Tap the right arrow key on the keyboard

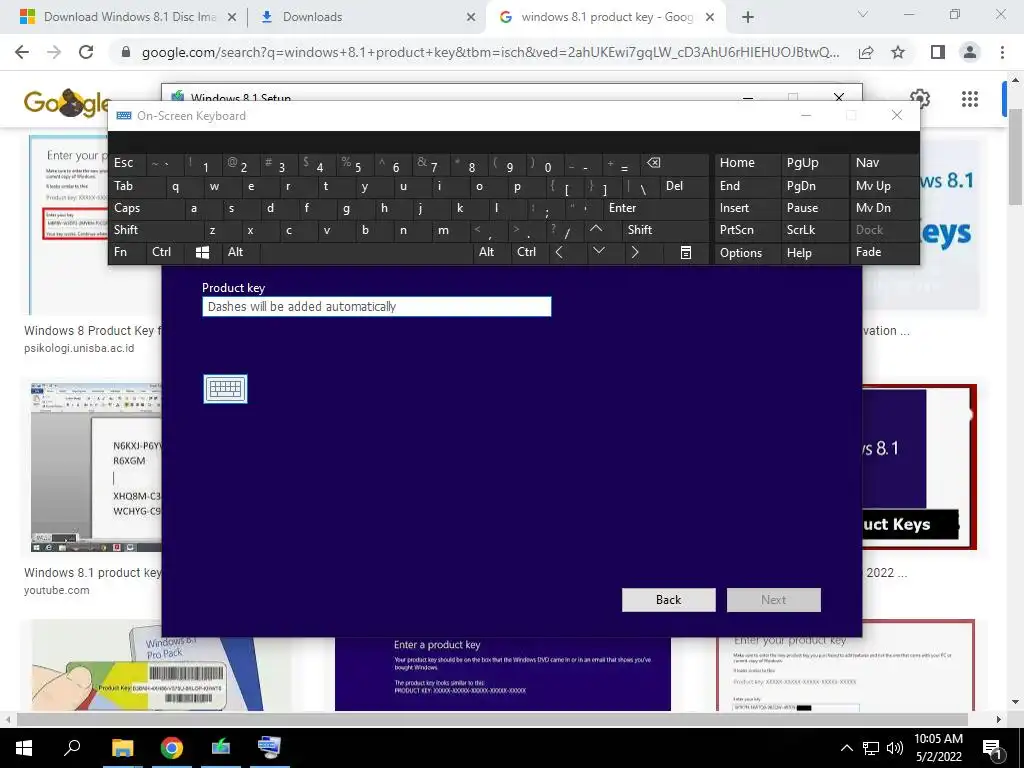635,252
